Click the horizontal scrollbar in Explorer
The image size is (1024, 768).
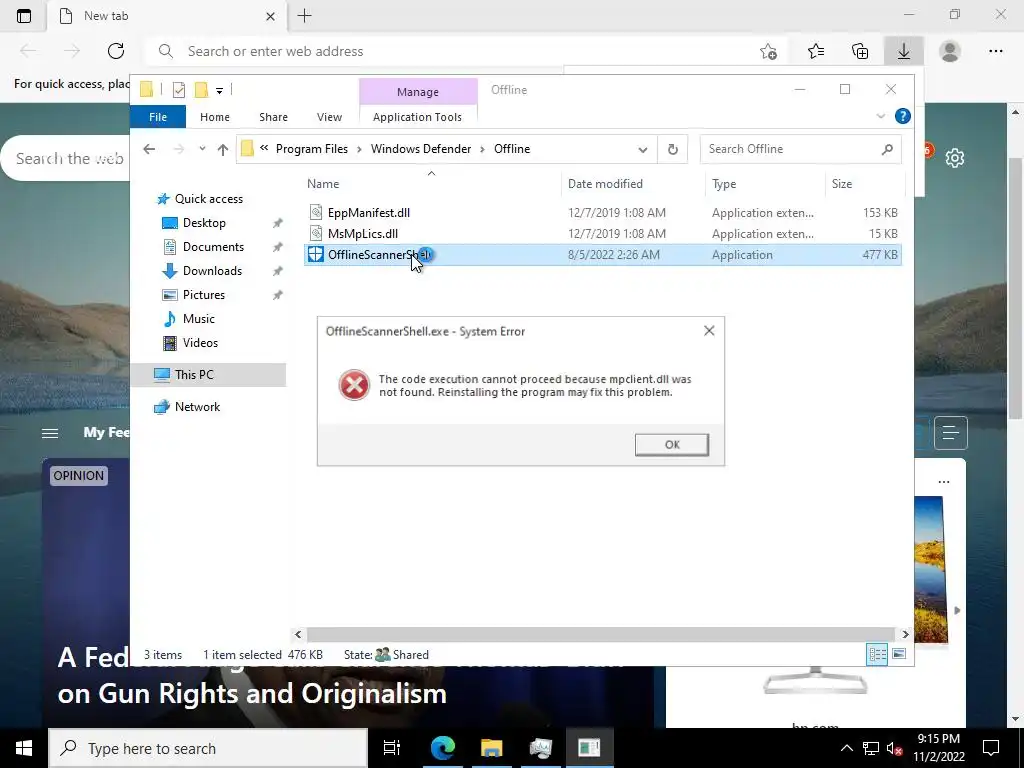pyautogui.click(x=600, y=634)
